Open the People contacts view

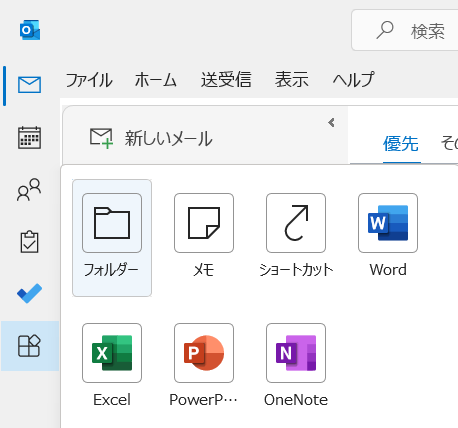(29, 190)
